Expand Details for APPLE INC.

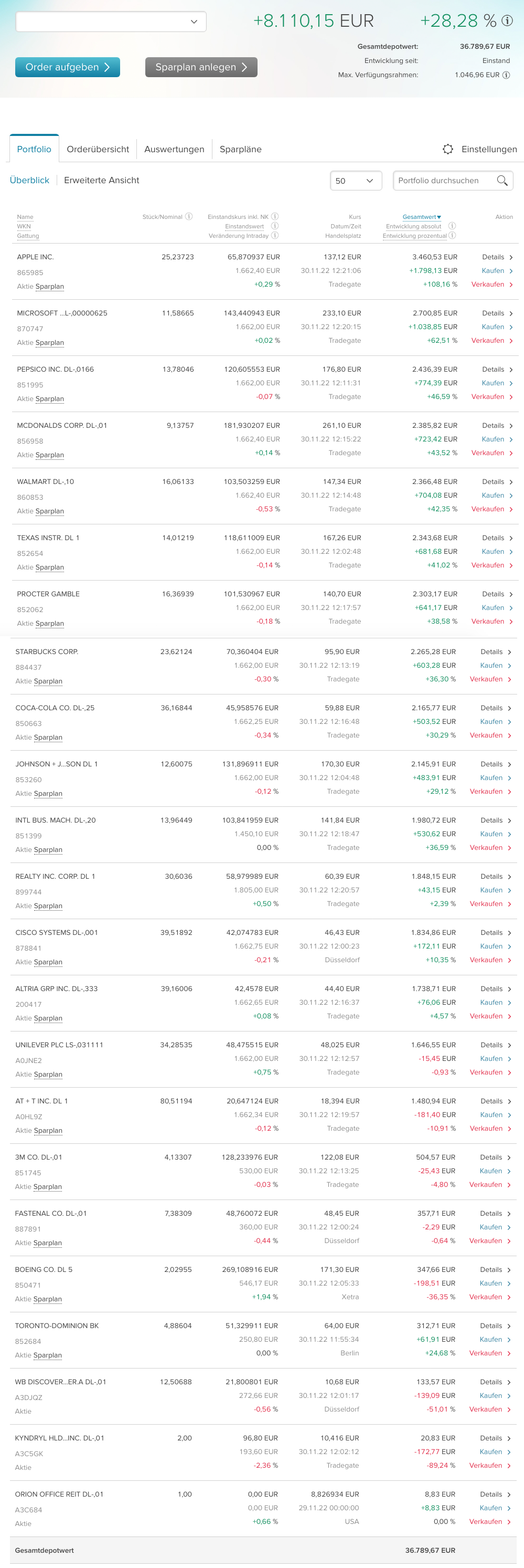pyautogui.click(x=497, y=257)
